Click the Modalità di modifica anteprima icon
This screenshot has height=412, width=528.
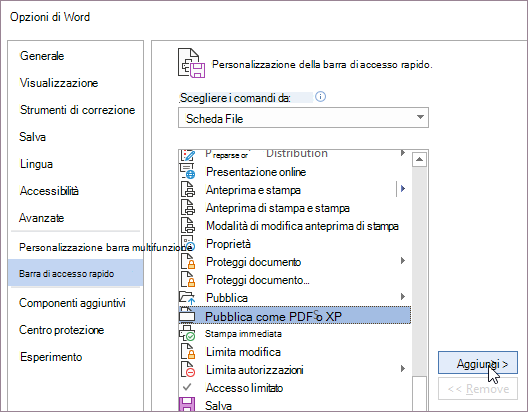[188, 225]
